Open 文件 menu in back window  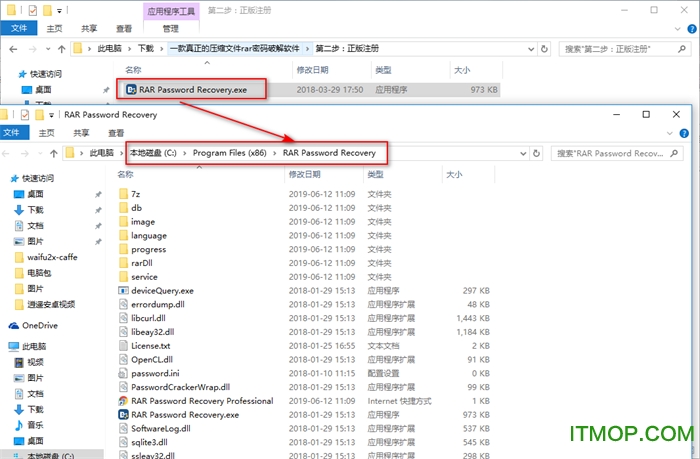pyautogui.click(x=19, y=28)
